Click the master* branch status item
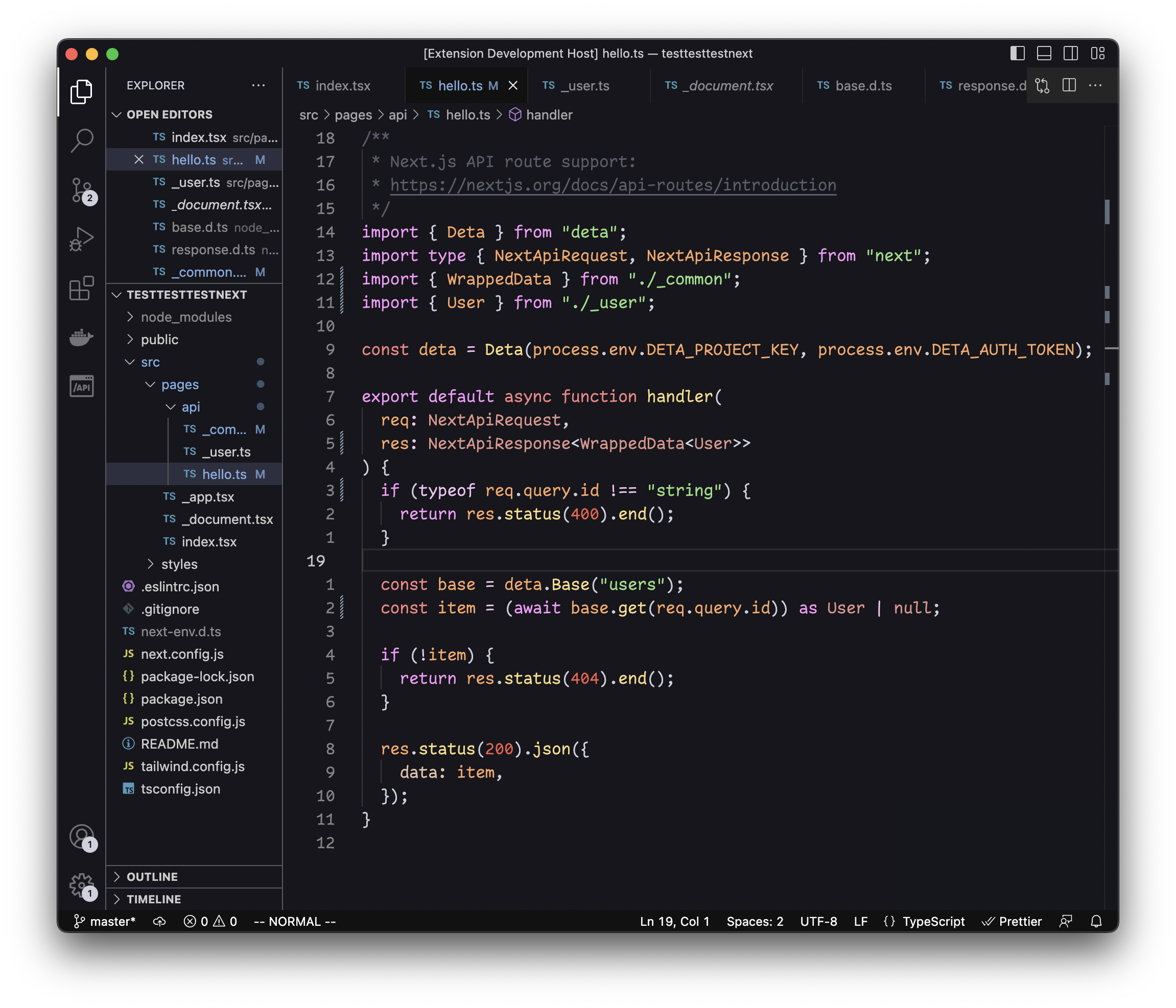The height and width of the screenshot is (1008, 1176). (105, 921)
